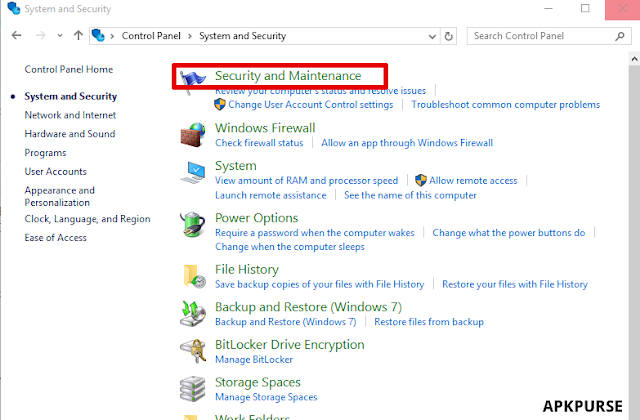
Task: Open recent locations dropdown arrow
Action: (60, 36)
